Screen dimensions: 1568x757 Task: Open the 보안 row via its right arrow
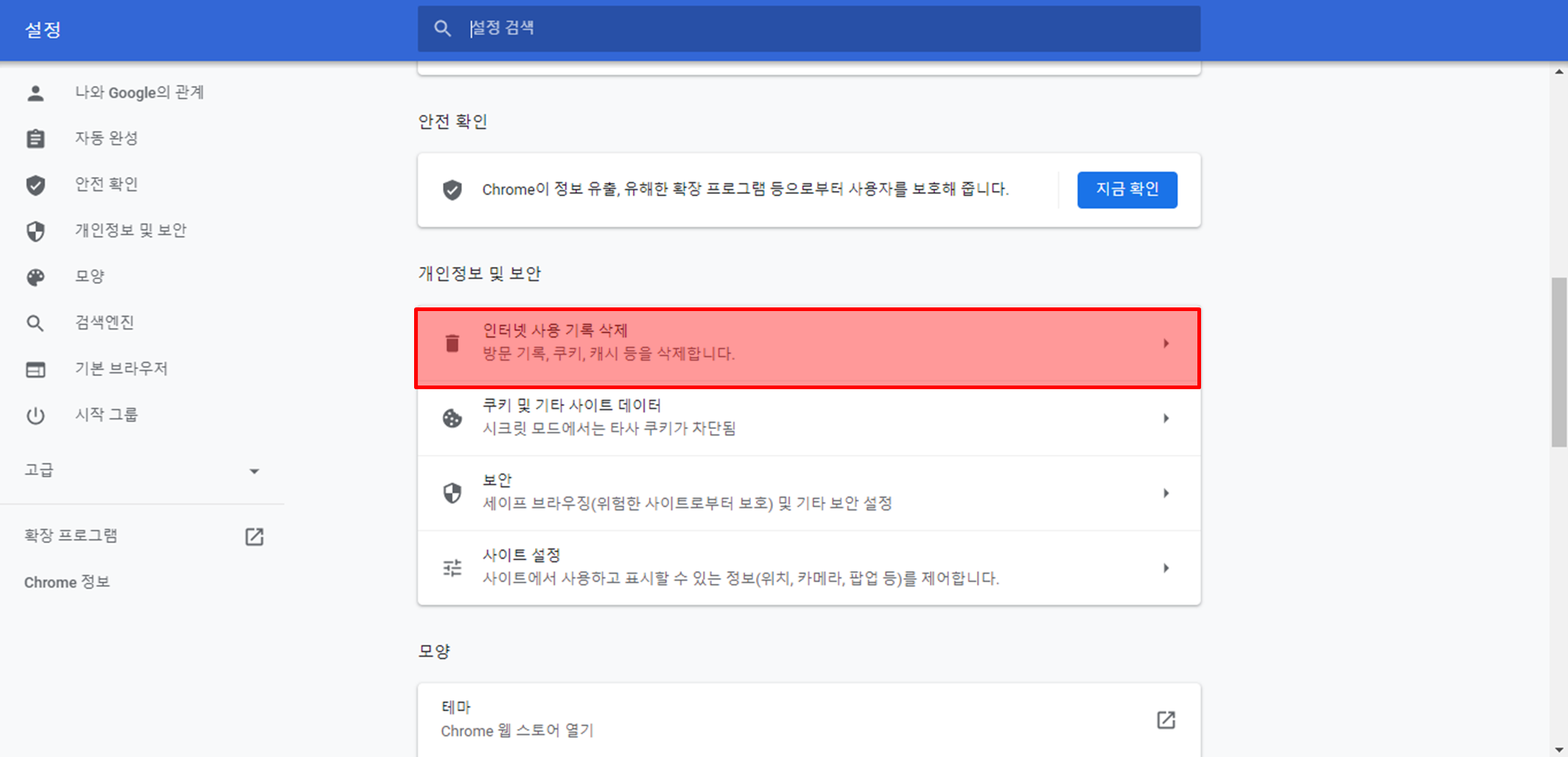click(1166, 493)
